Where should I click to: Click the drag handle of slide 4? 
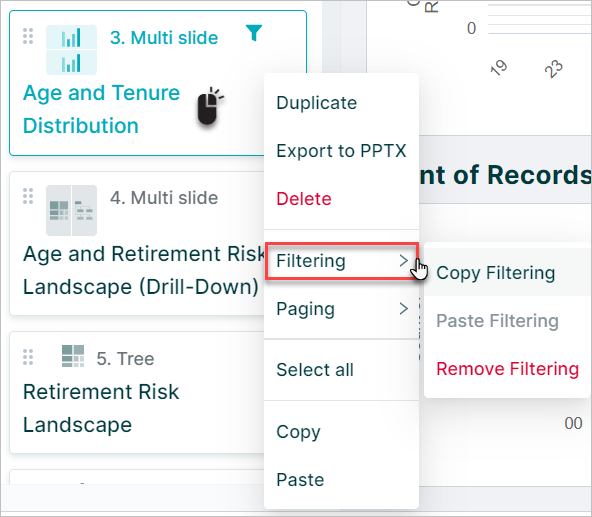(x=28, y=196)
